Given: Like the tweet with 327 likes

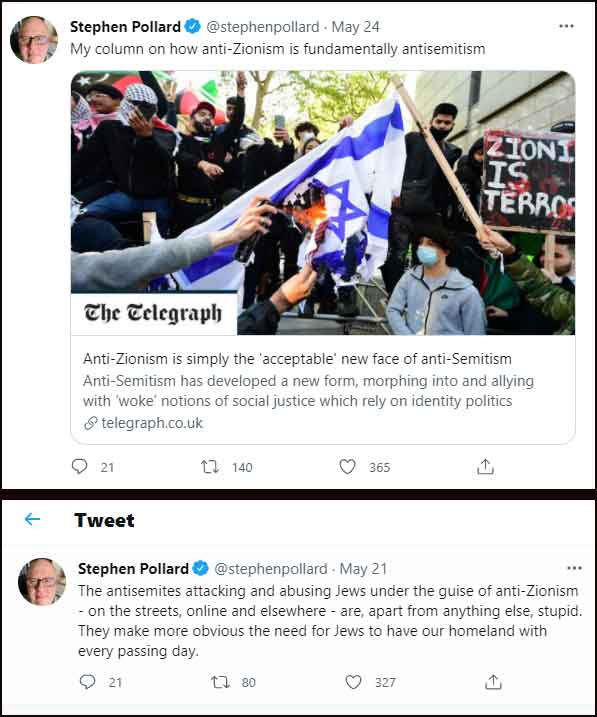Looking at the screenshot, I should (x=353, y=682).
